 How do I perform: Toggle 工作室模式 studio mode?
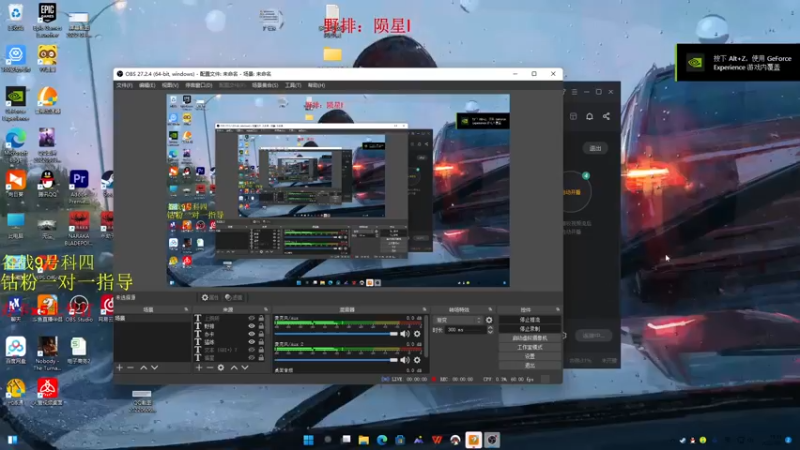pos(530,347)
